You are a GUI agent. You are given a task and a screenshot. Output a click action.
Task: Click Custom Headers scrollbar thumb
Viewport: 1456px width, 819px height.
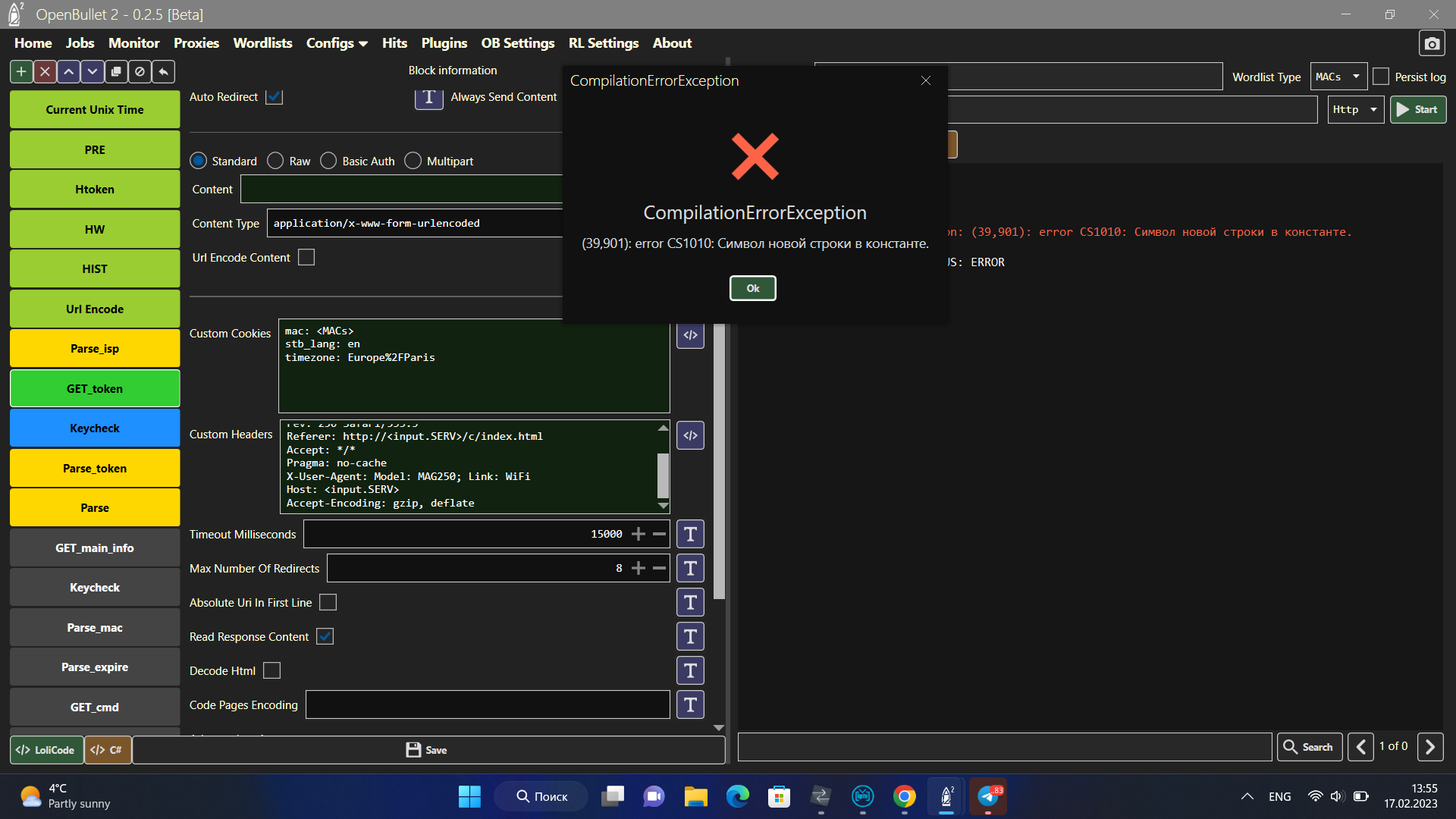(663, 475)
